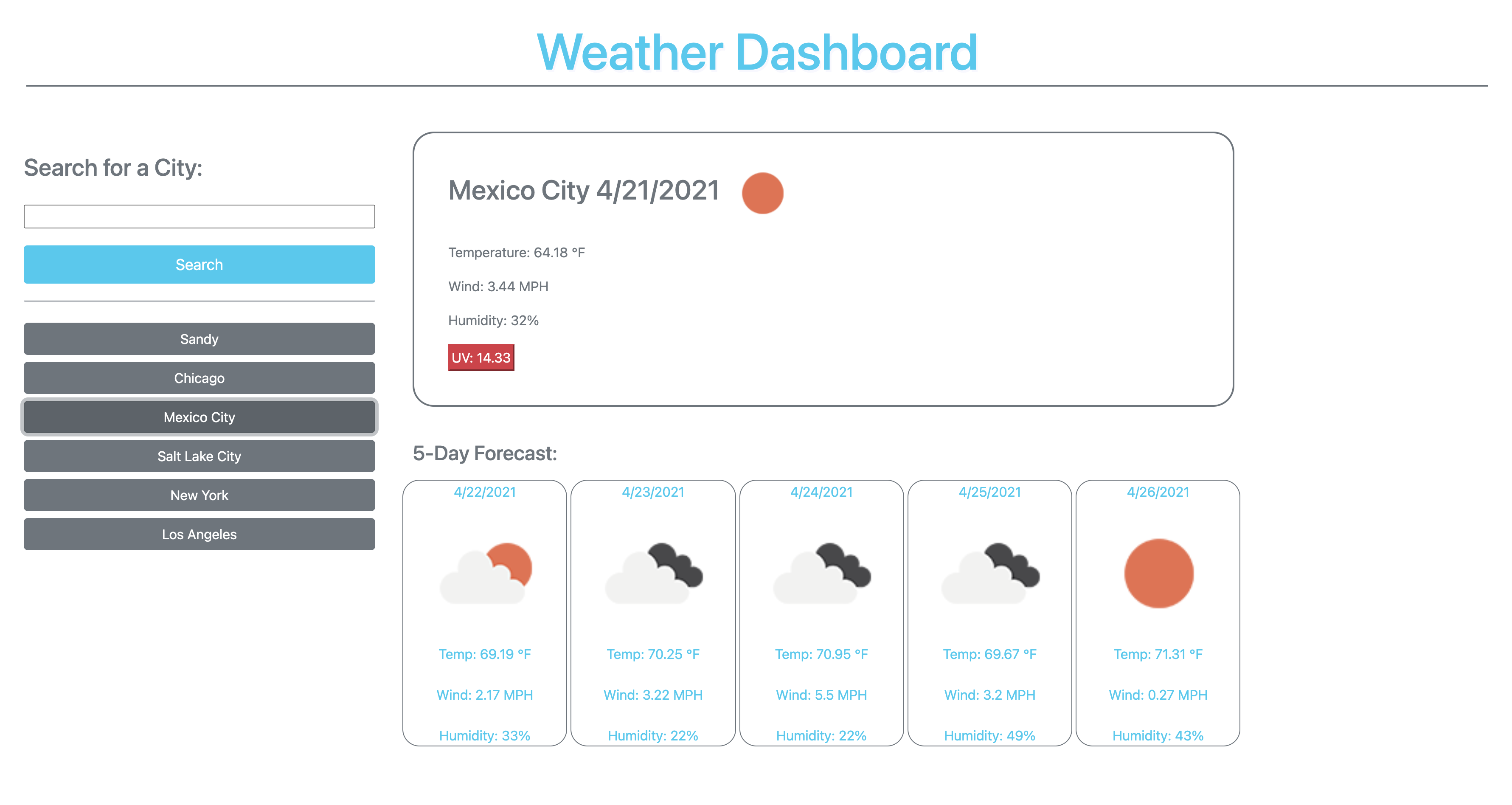The image size is (1512, 805).
Task: Click the red UV: 14.33 badge
Action: (x=480, y=357)
